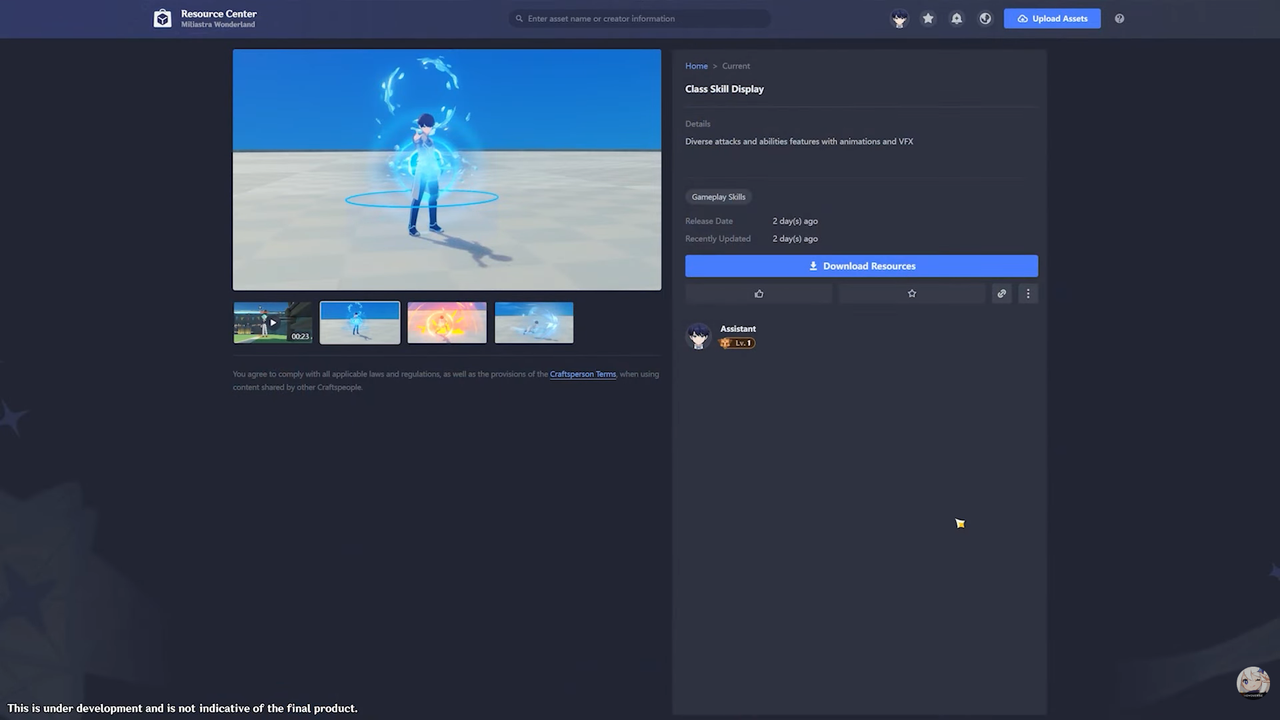
Task: Open notifications bell icon
Action: 957,18
